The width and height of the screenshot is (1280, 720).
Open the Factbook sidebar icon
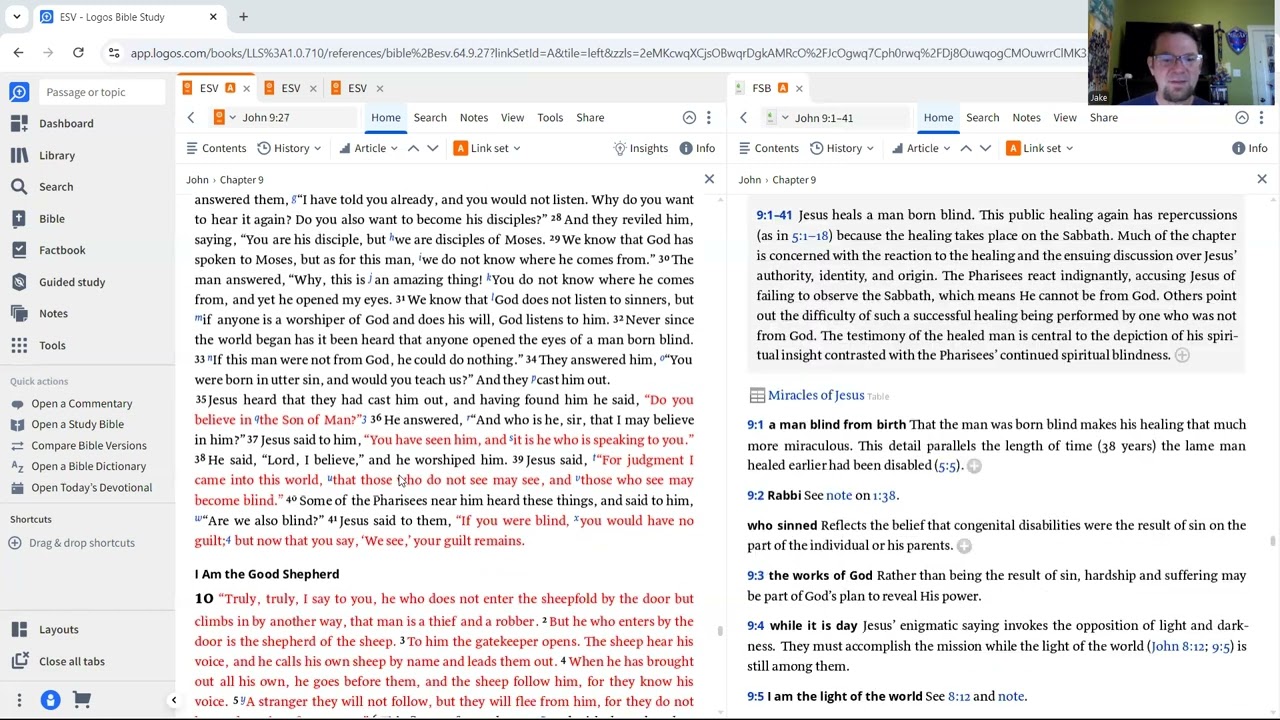pyautogui.click(x=19, y=250)
